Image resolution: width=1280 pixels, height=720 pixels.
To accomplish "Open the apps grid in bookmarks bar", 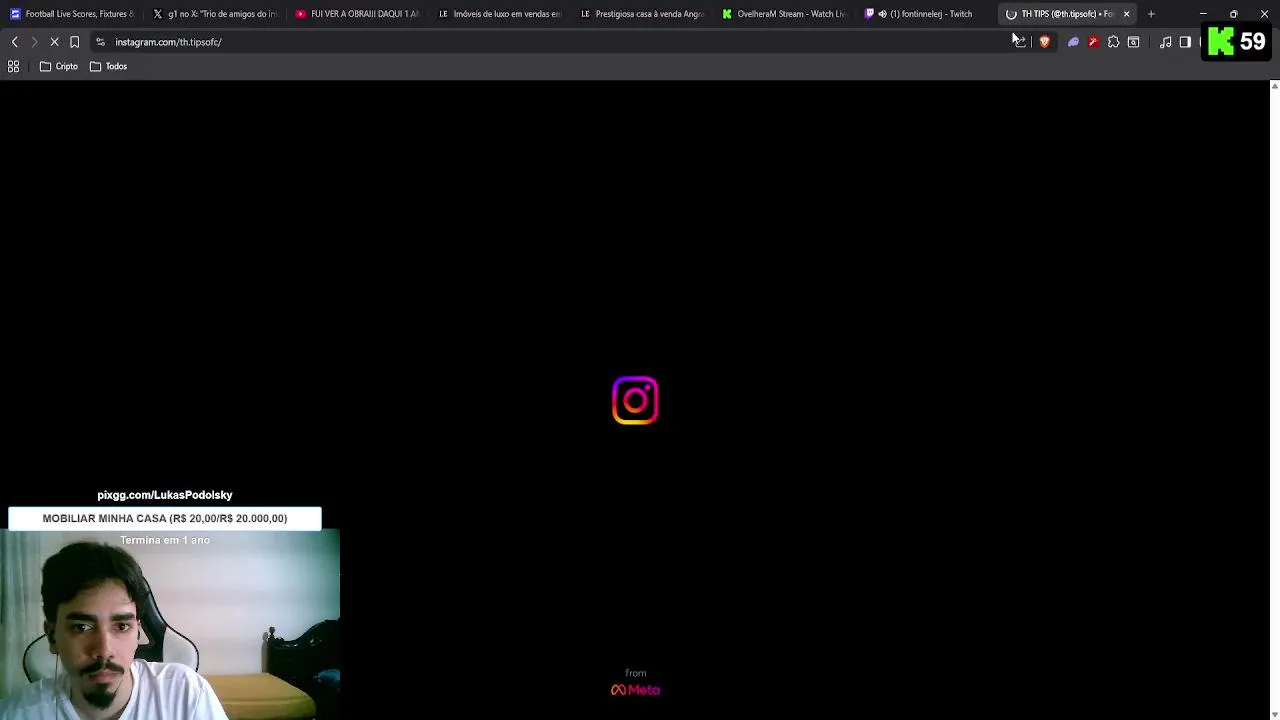I will coord(14,66).
